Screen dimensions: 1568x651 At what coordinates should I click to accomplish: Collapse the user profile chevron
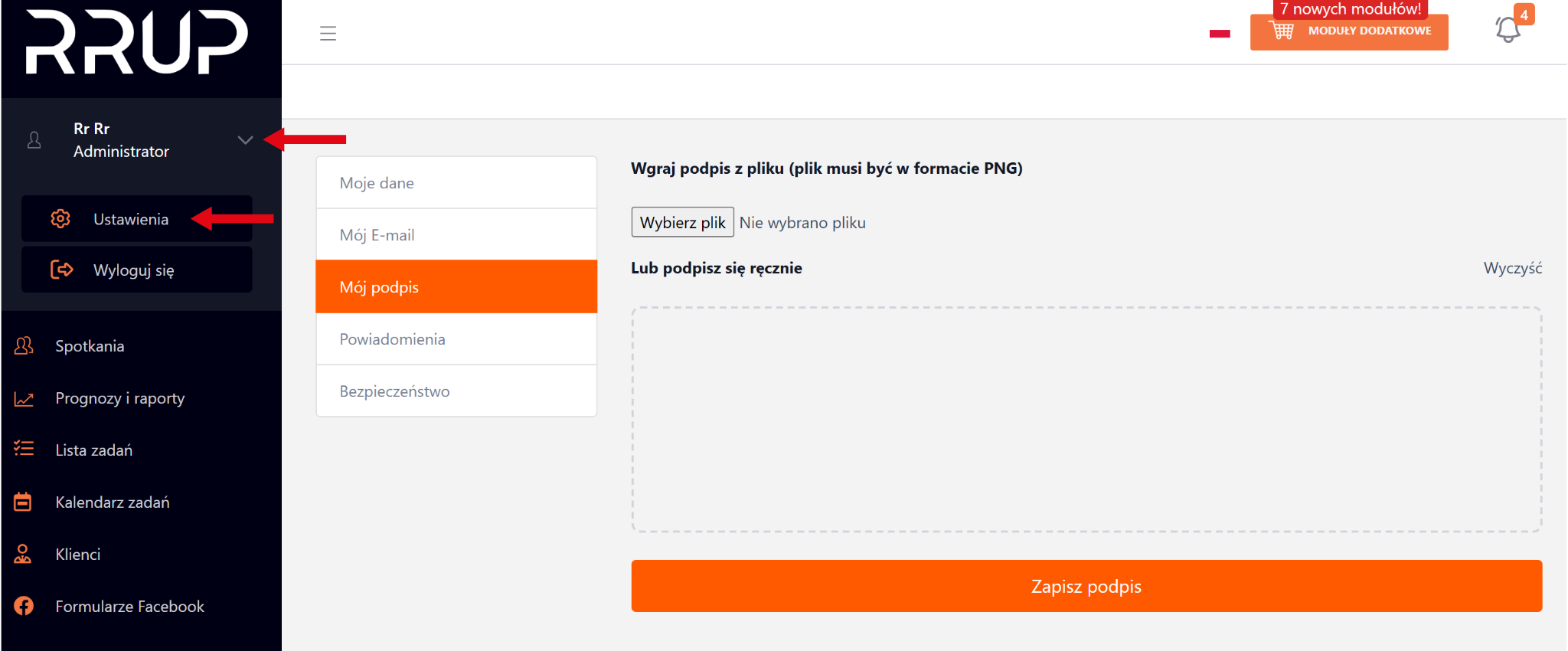[x=245, y=140]
